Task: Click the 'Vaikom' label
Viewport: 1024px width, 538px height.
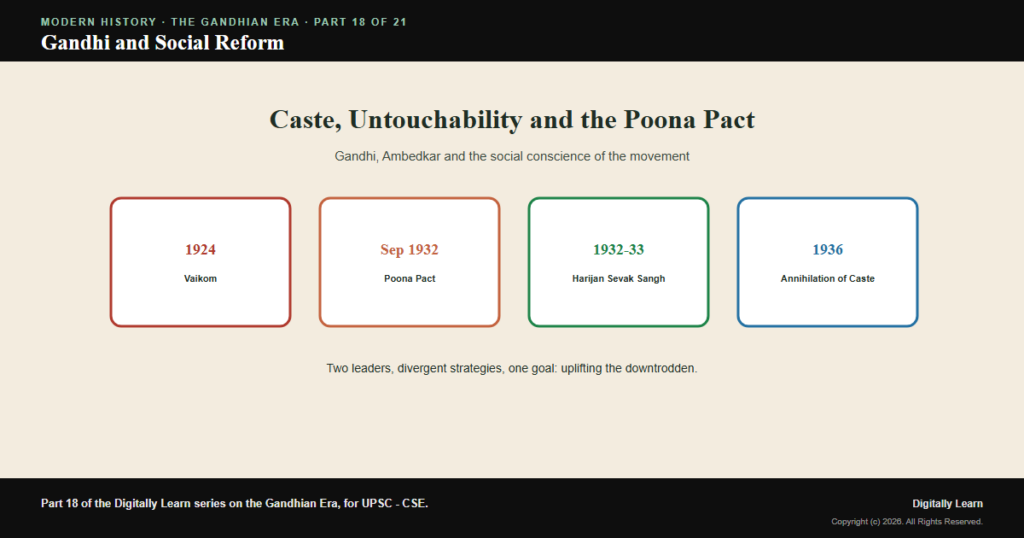Action: [x=200, y=278]
